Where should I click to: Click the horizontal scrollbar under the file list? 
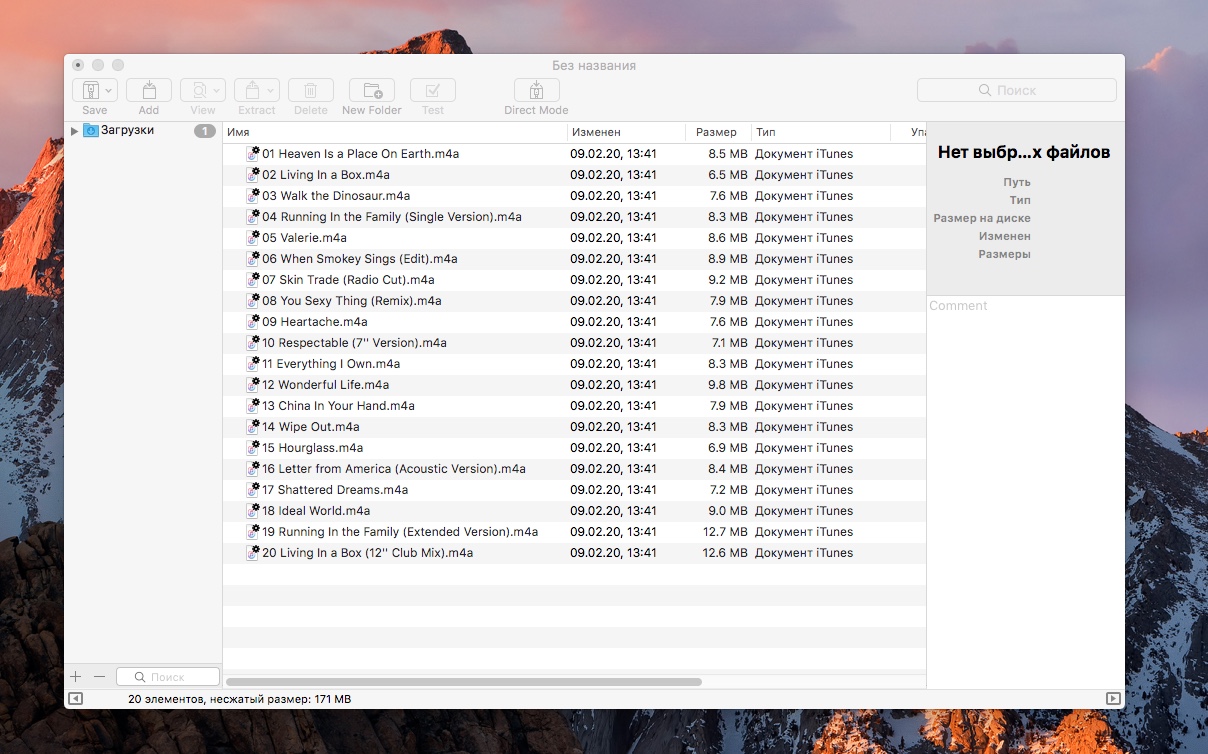(x=464, y=682)
